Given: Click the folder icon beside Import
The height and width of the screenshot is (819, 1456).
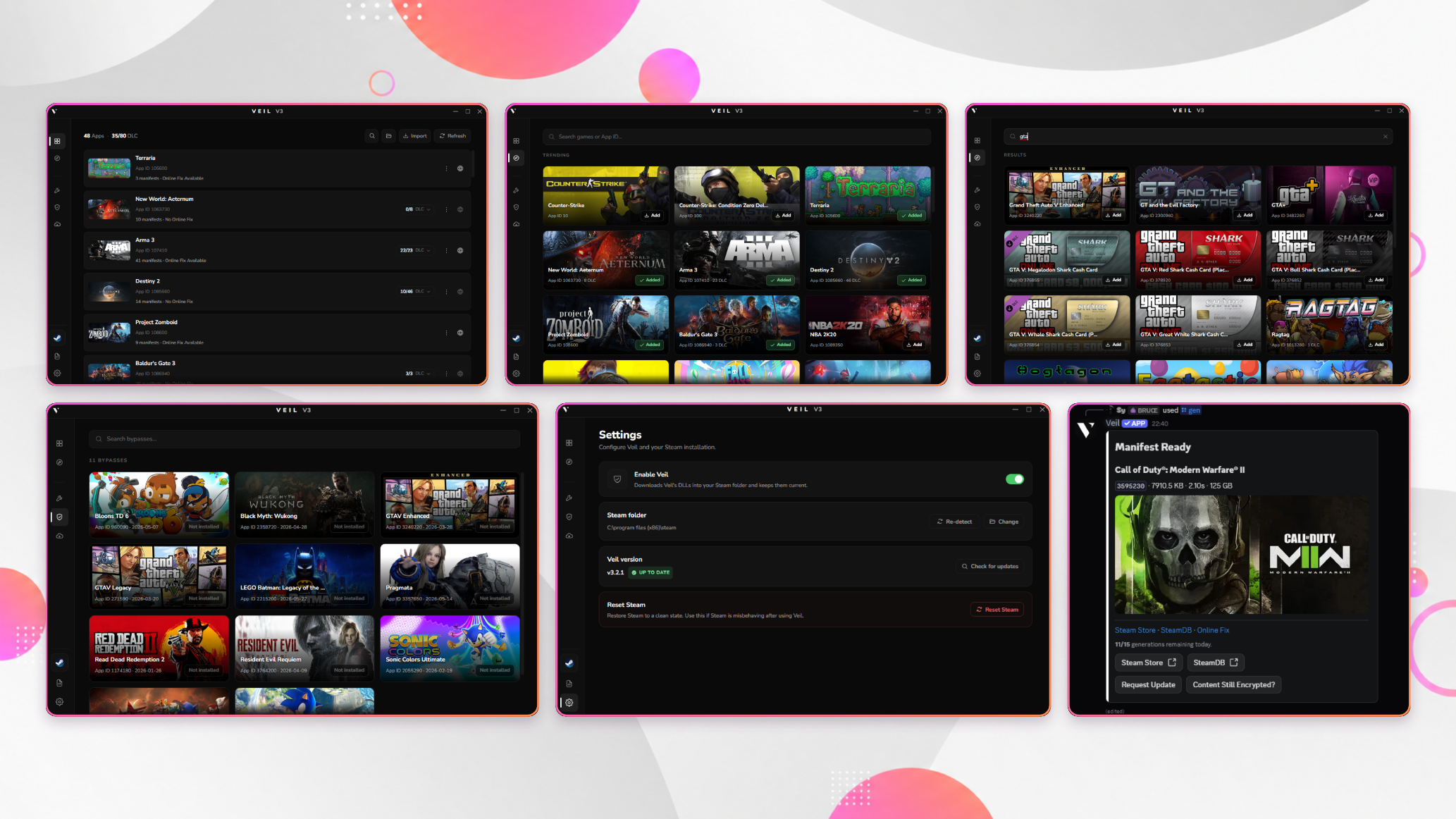Looking at the screenshot, I should coord(388,136).
